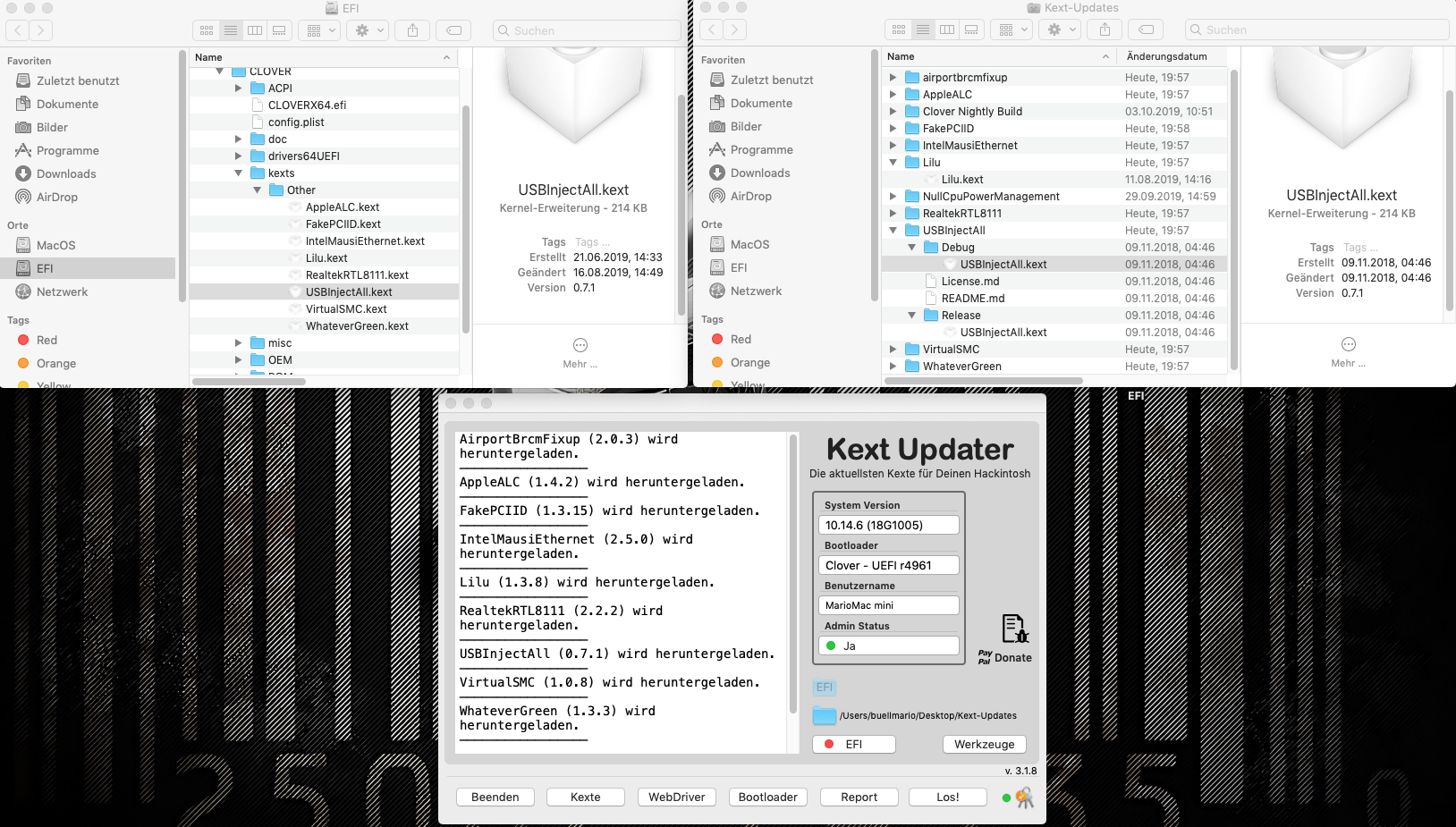Switch EFI window to gallery view
Screen dimensions: 1456x827
279,30
